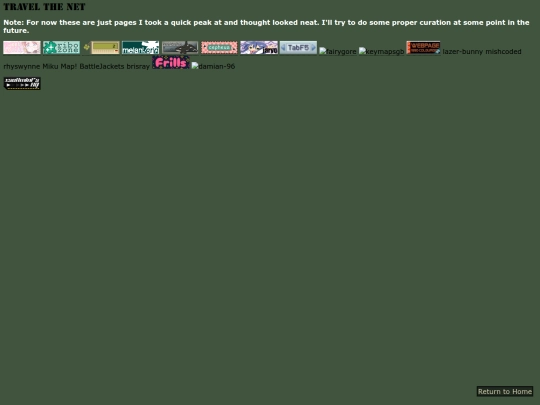Go to the brisray link
The width and height of the screenshot is (540, 405).
[x=138, y=66]
